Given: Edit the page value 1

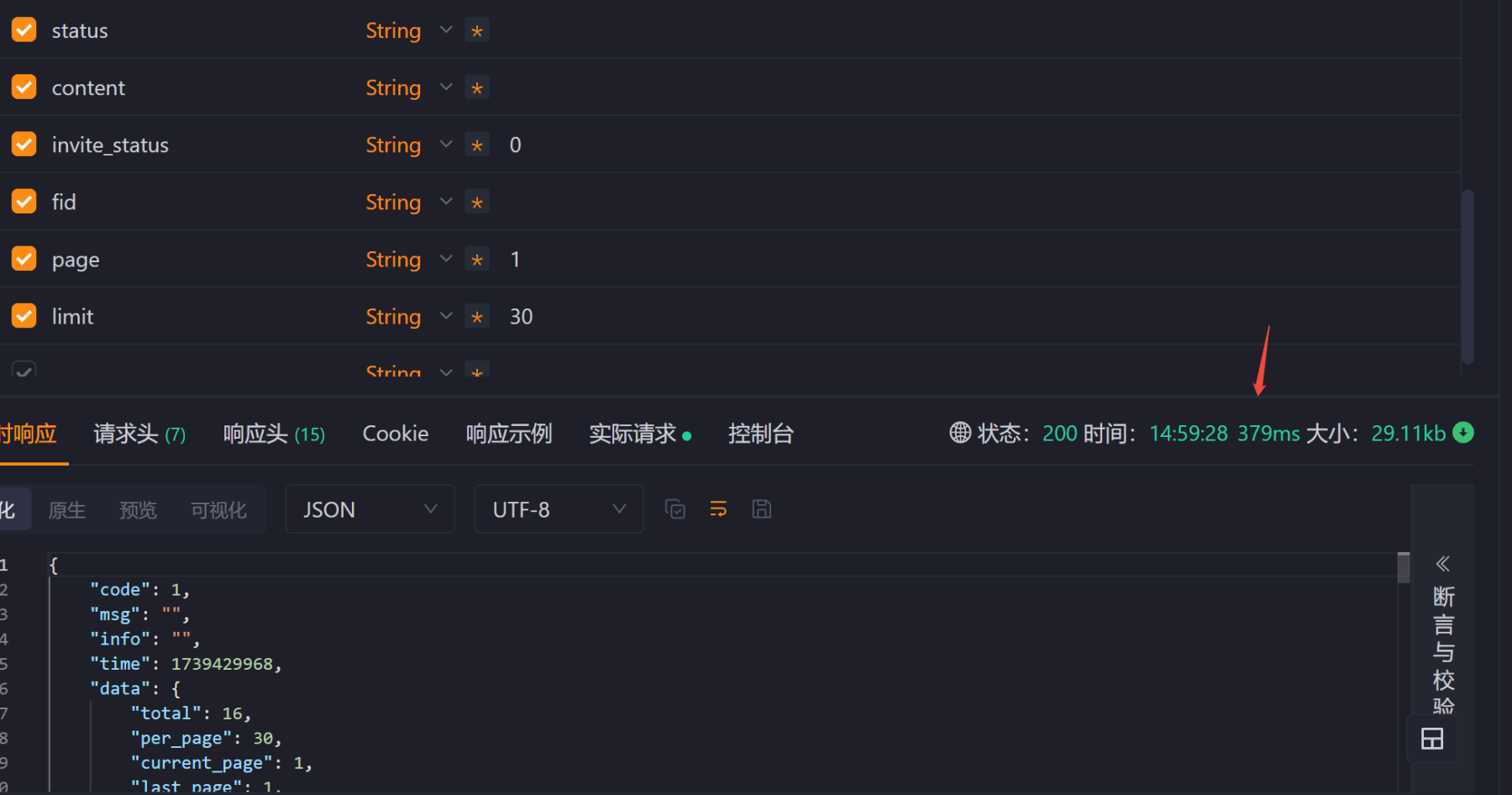Looking at the screenshot, I should pyautogui.click(x=515, y=259).
